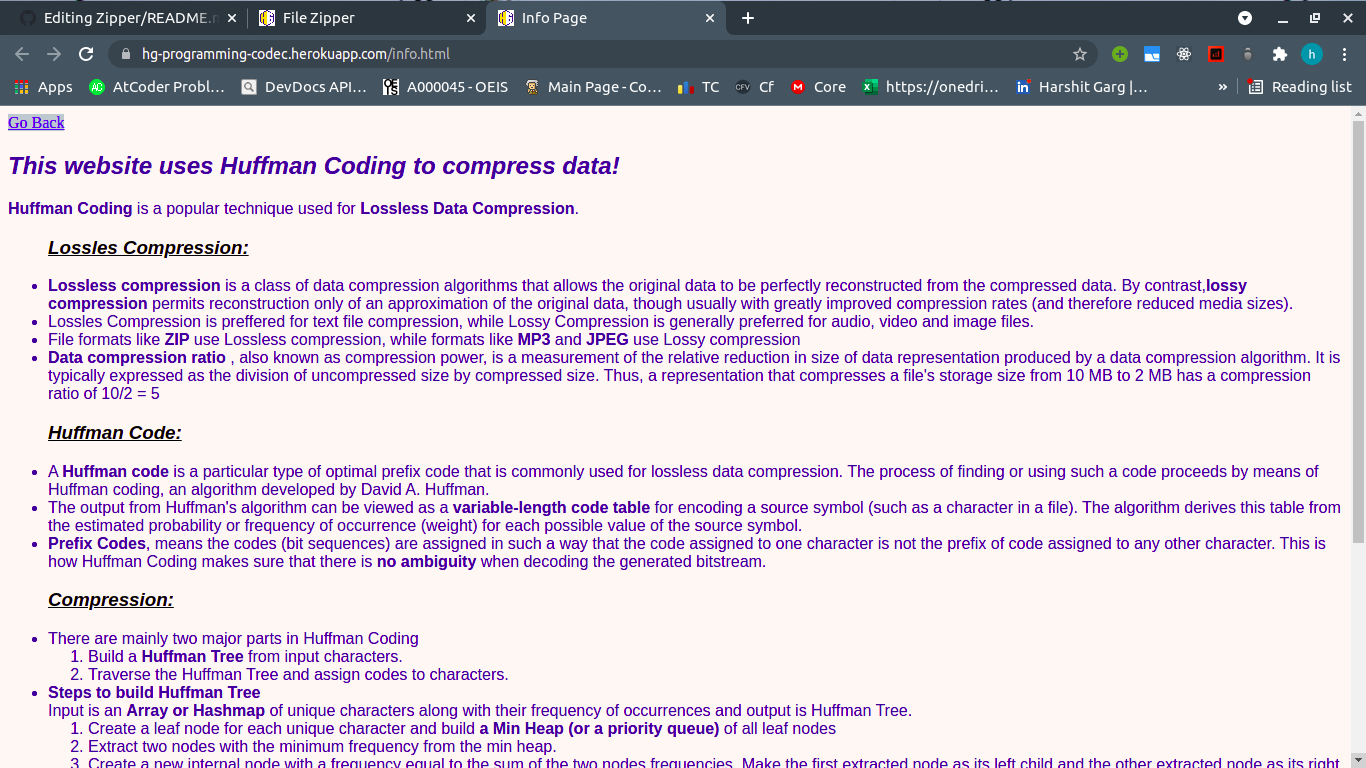1366x768 pixels.
Task: Click the page's vertical scrollbar thumb
Action: (x=1358, y=332)
